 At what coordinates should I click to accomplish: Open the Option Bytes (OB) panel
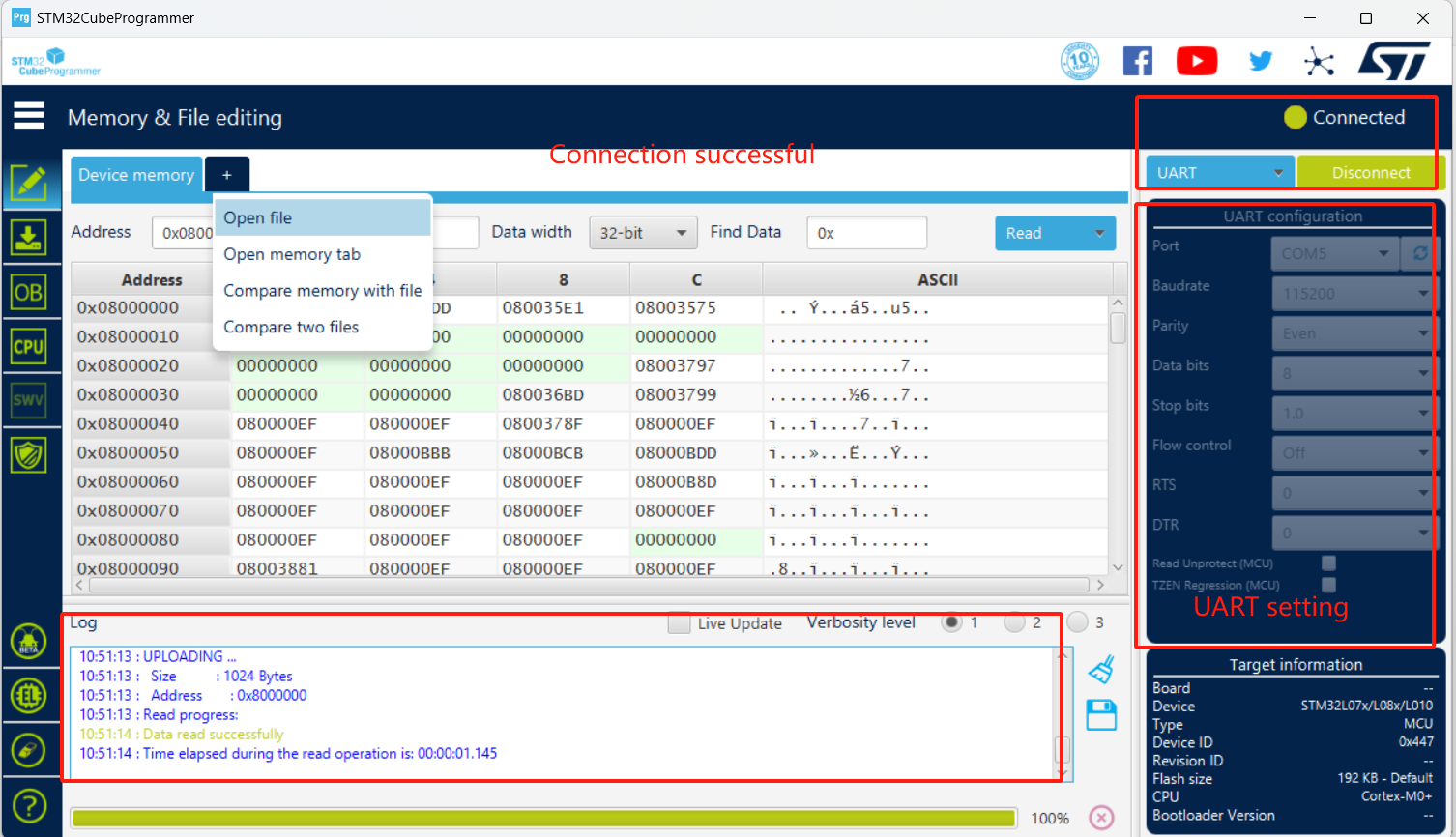pyautogui.click(x=29, y=292)
